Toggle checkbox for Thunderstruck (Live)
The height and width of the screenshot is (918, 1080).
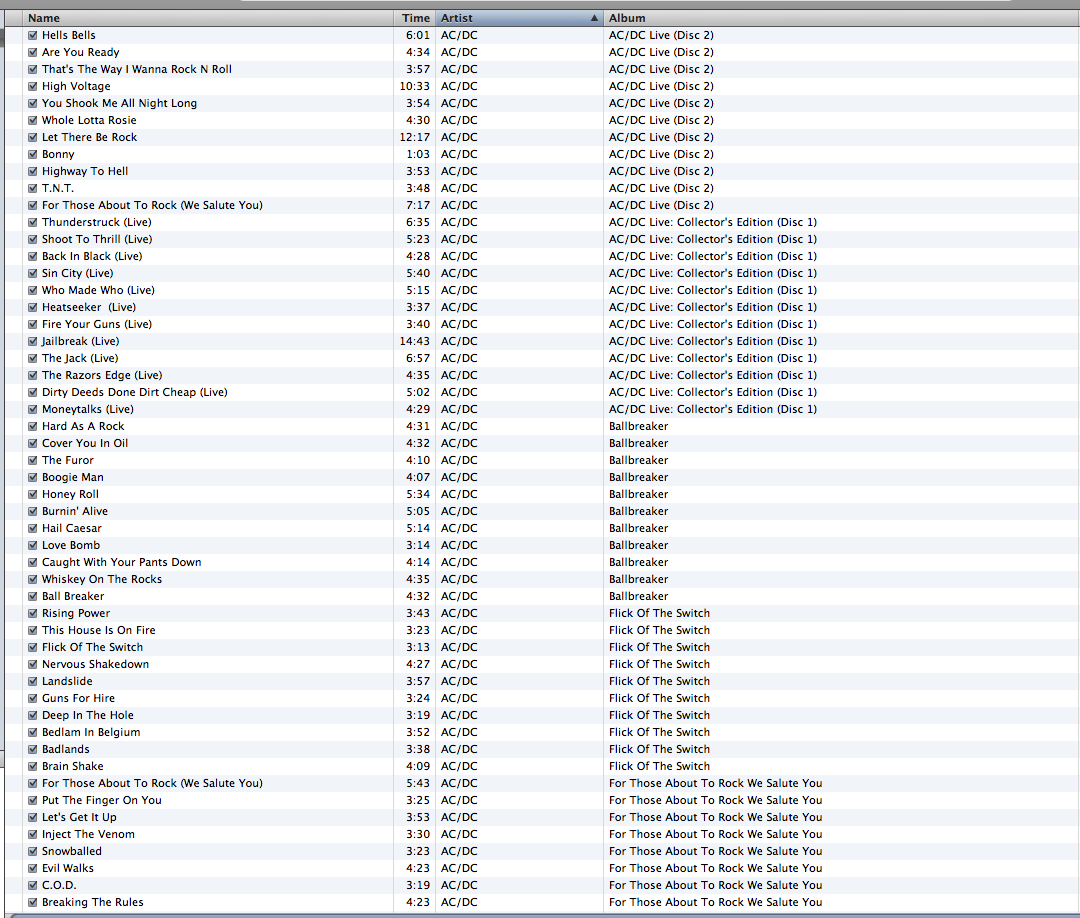[x=32, y=222]
